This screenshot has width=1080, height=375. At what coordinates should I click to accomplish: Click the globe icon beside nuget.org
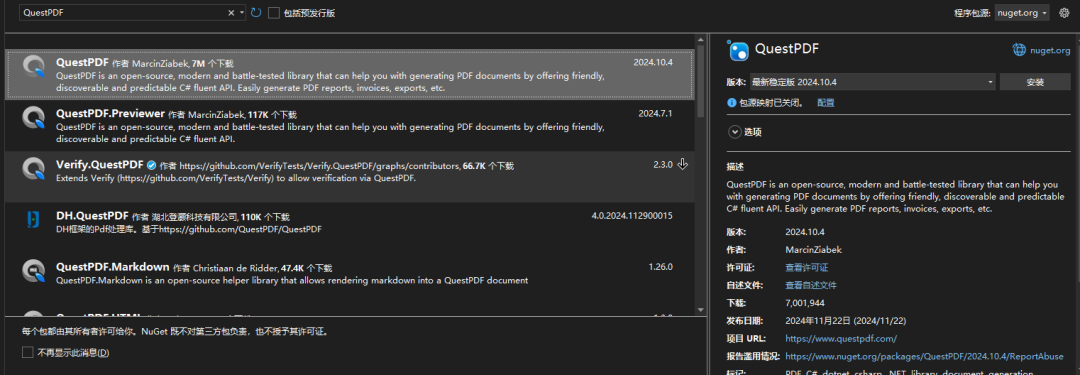coord(1019,50)
